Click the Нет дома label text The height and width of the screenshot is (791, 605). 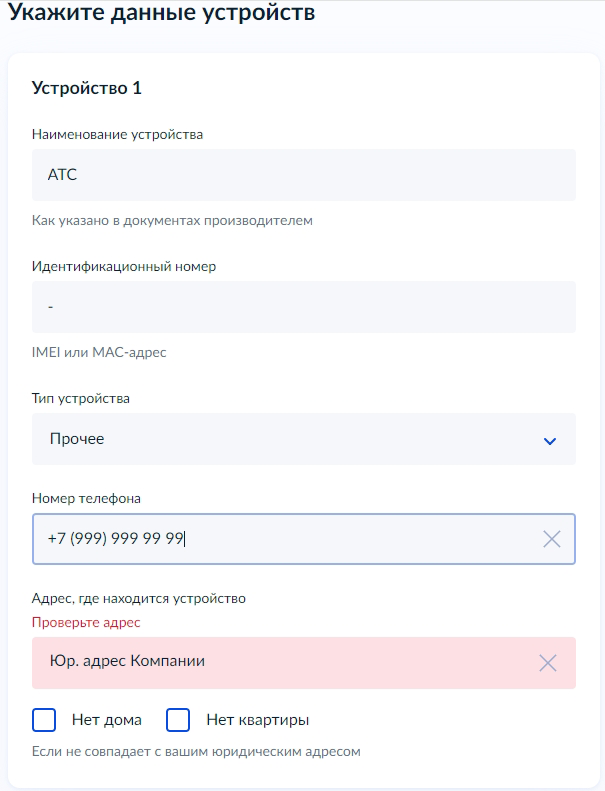[107, 720]
